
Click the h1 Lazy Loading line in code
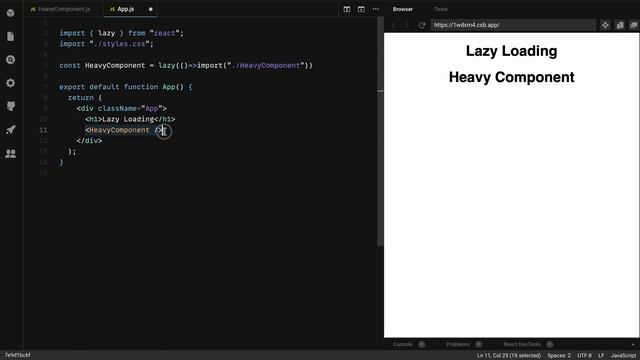tap(130, 119)
